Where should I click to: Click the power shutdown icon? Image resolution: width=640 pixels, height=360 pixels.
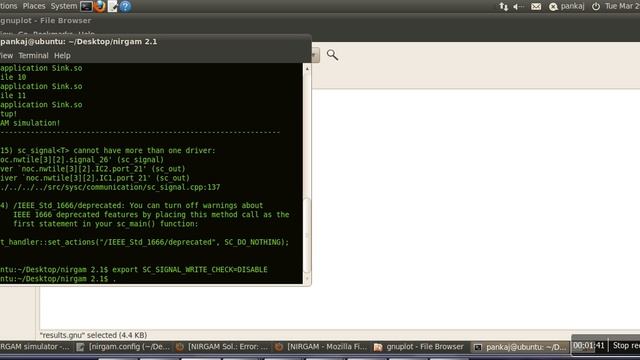(596, 7)
